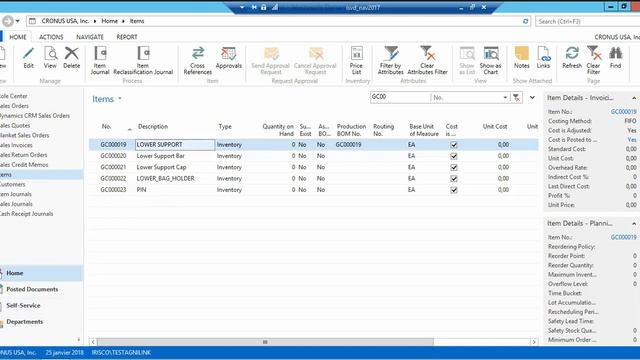Screen dimensions: 640x360
Task: Toggle Cost is Adjusted for GC000020
Action: coord(453,156)
